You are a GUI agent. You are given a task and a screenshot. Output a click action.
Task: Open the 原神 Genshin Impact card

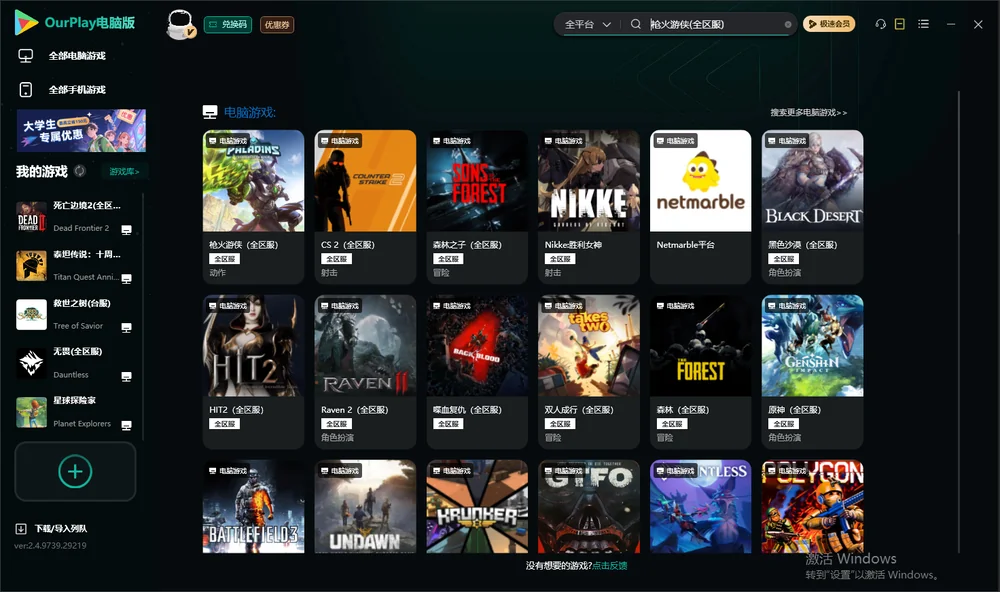812,372
